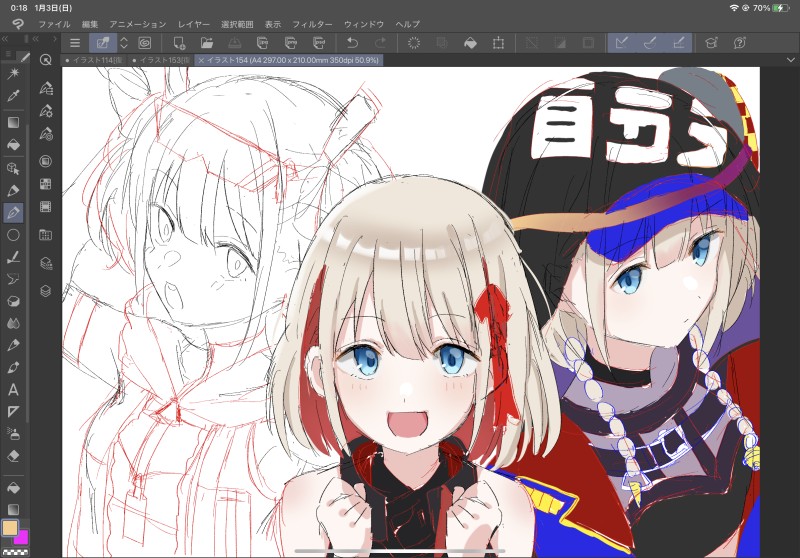
Task: Click the Redo arrow icon
Action: pyautogui.click(x=381, y=43)
